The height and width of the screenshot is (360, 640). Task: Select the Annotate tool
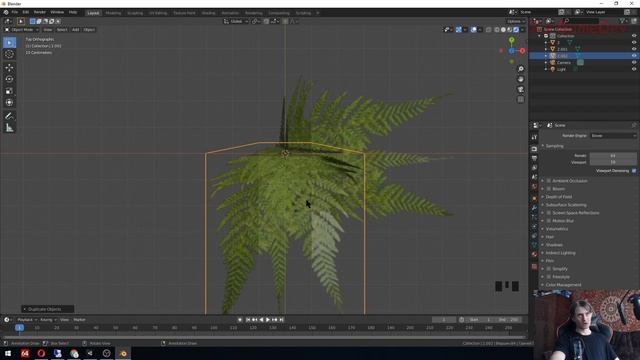pyautogui.click(x=9, y=116)
